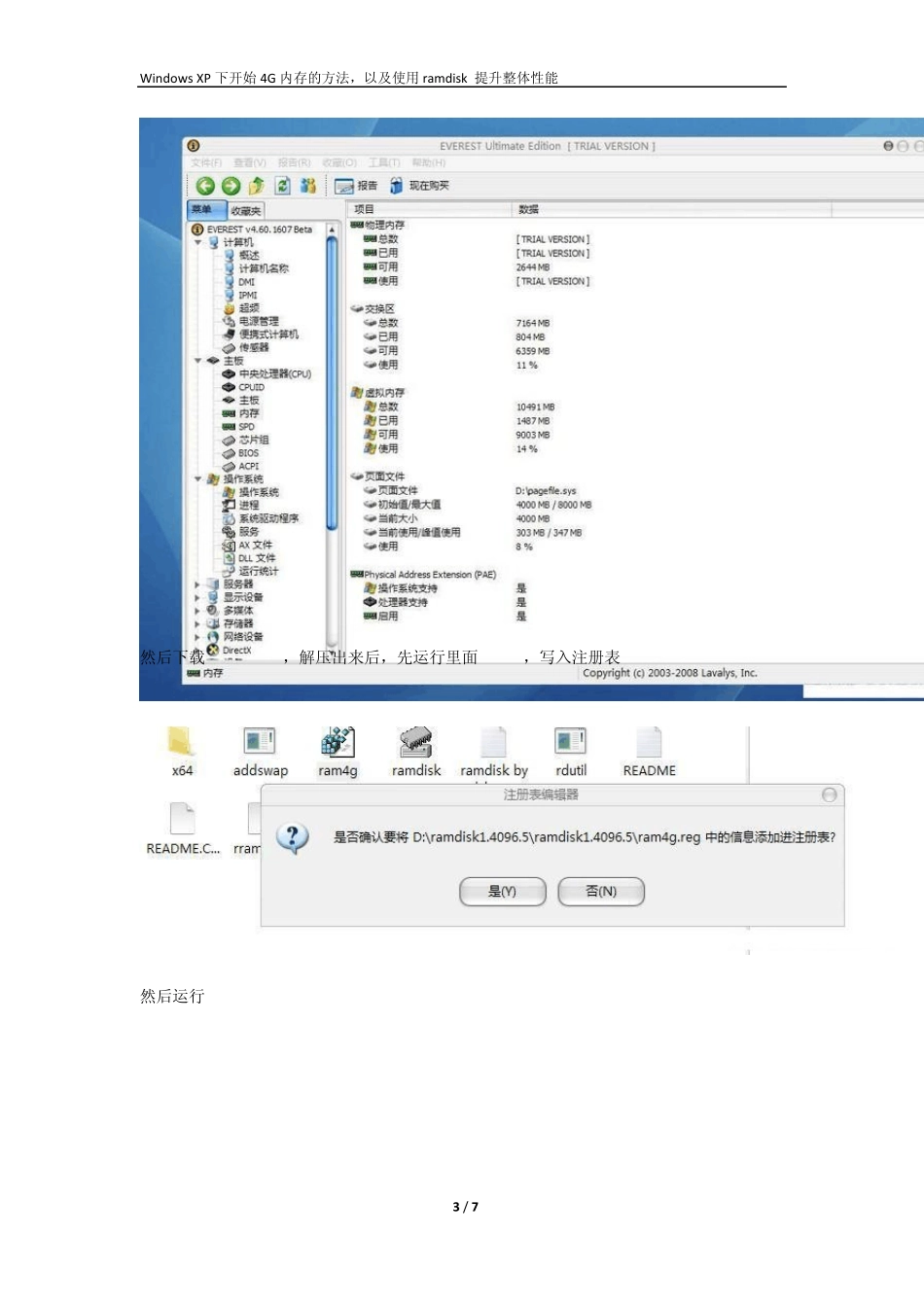924x1307 pixels.
Task: Open the 查看(V) menu
Action: [249, 162]
